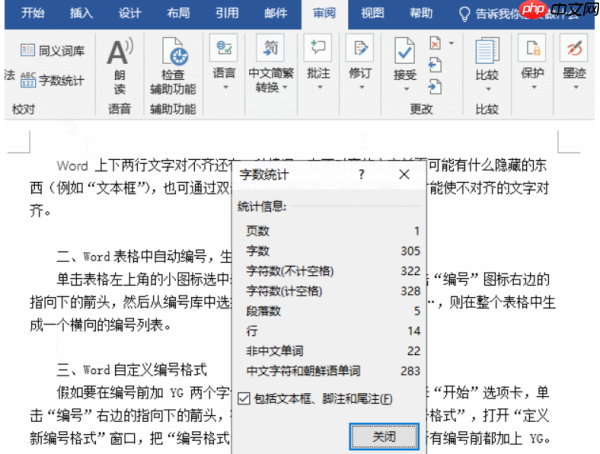Screen dimensions: 600x454
Task: Click the 字符数(不计空格) row
Action: click(x=333, y=271)
